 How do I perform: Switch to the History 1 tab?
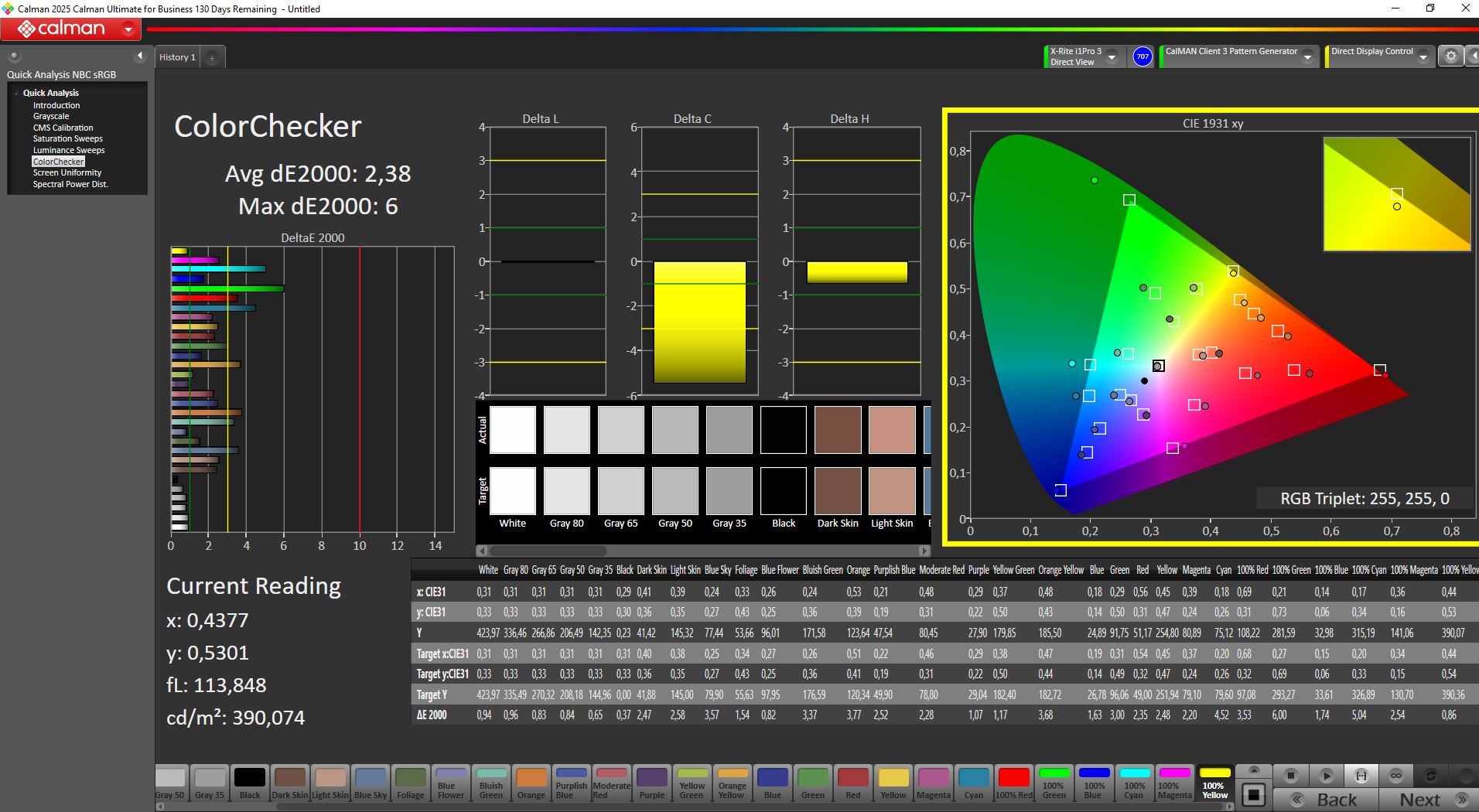tap(177, 57)
